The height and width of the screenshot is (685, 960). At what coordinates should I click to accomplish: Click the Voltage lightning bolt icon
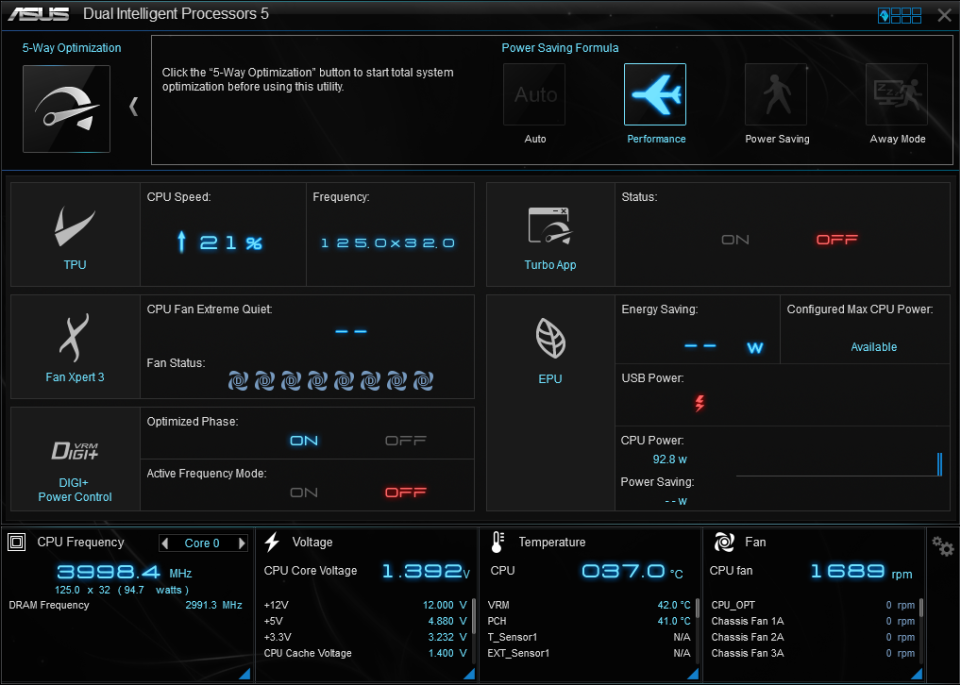tap(272, 542)
